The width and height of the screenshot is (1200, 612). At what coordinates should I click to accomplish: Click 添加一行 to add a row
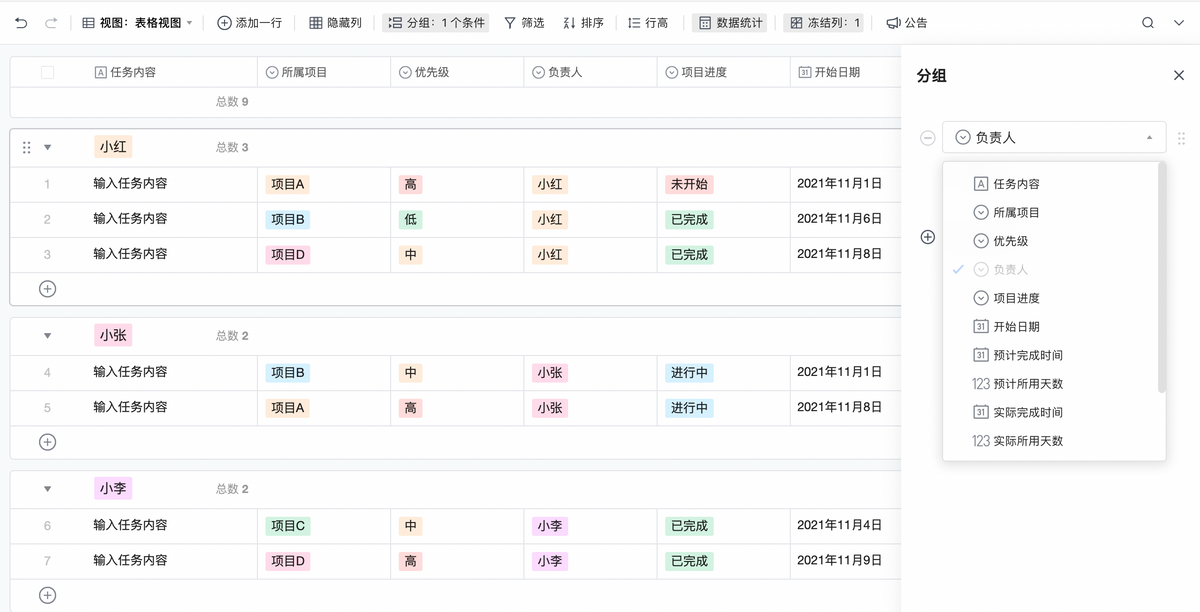[249, 22]
